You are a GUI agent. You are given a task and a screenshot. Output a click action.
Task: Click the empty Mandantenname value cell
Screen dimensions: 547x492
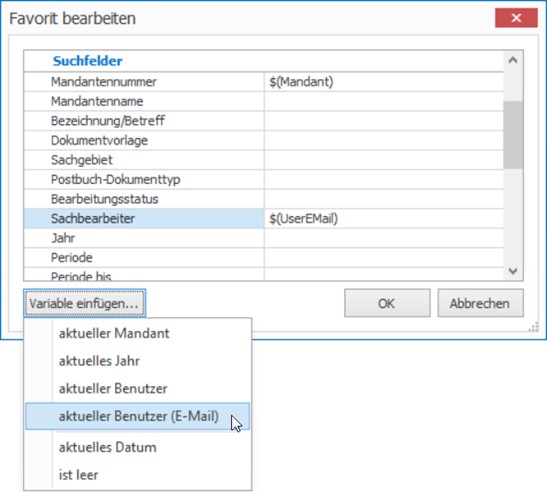[x=384, y=102]
